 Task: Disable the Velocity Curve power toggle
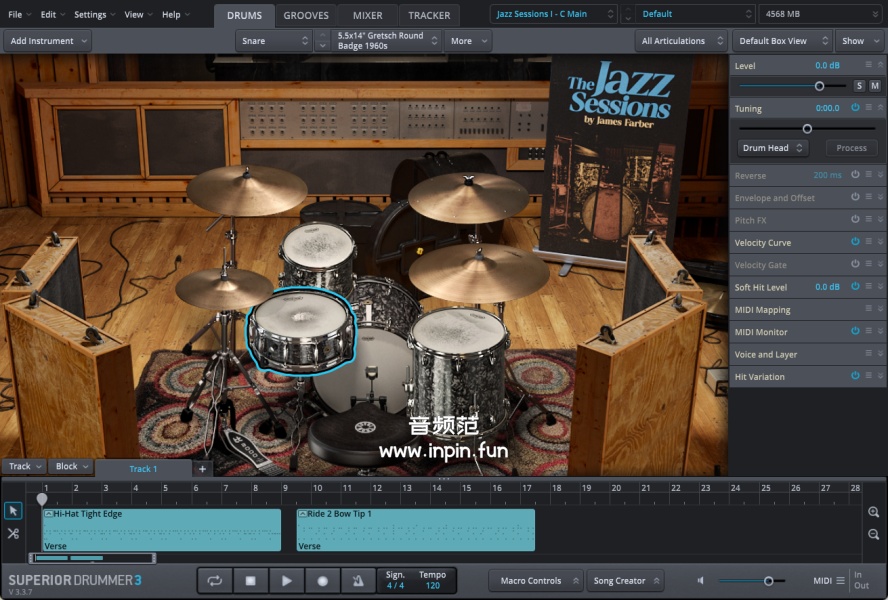point(855,242)
